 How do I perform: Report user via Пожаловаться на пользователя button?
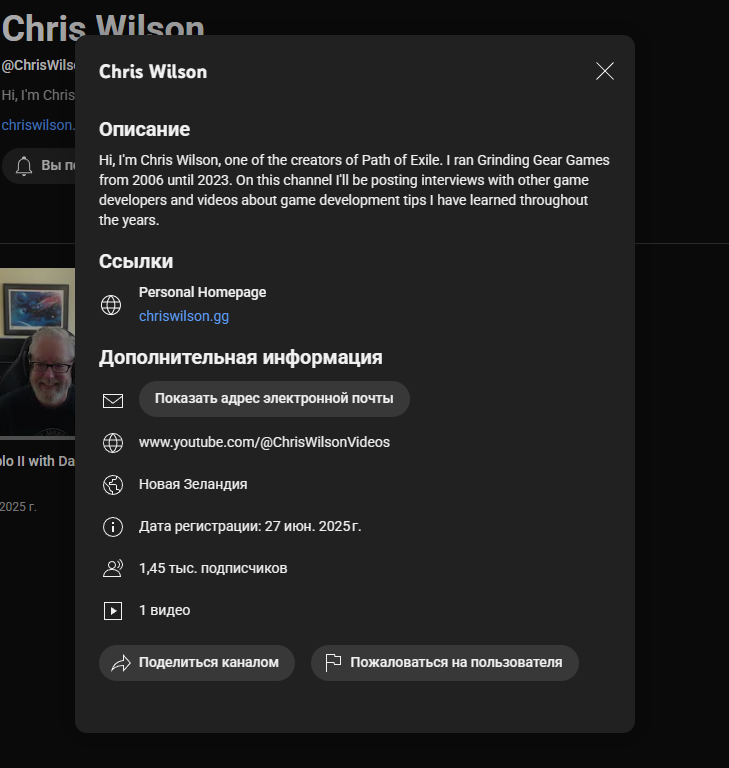point(445,663)
